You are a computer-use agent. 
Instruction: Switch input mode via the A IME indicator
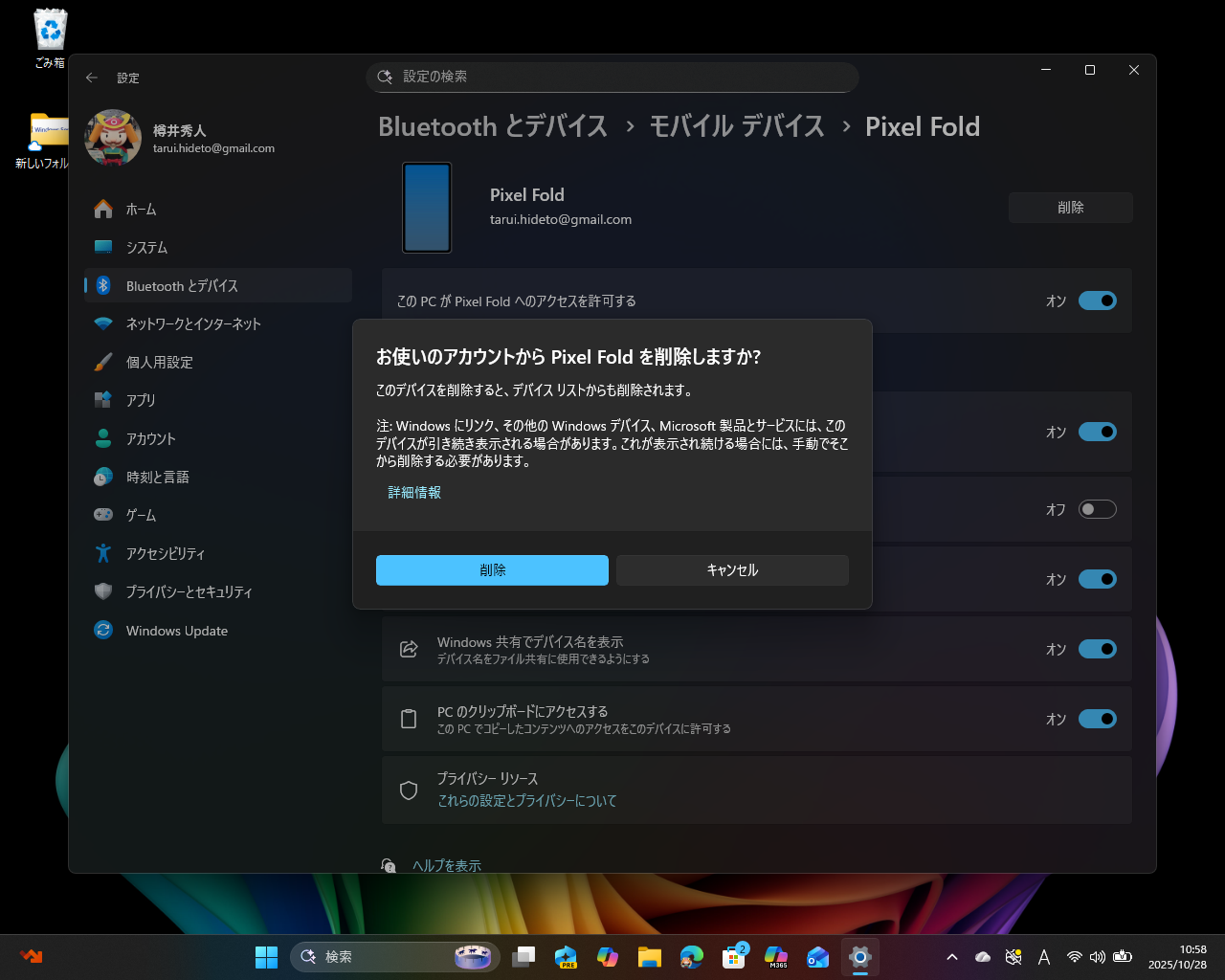(x=1044, y=957)
